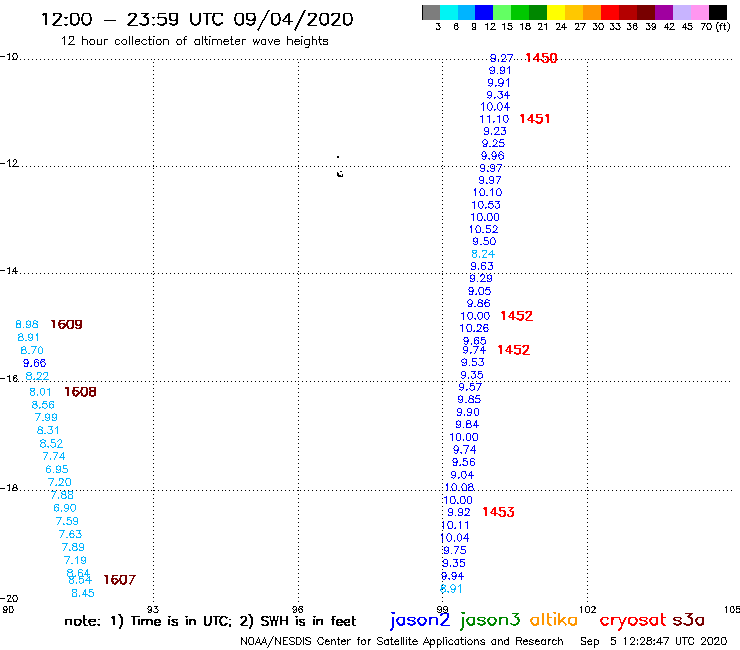Select the 9.90 wave height value
This screenshot has height=650, width=740.
(x=468, y=412)
